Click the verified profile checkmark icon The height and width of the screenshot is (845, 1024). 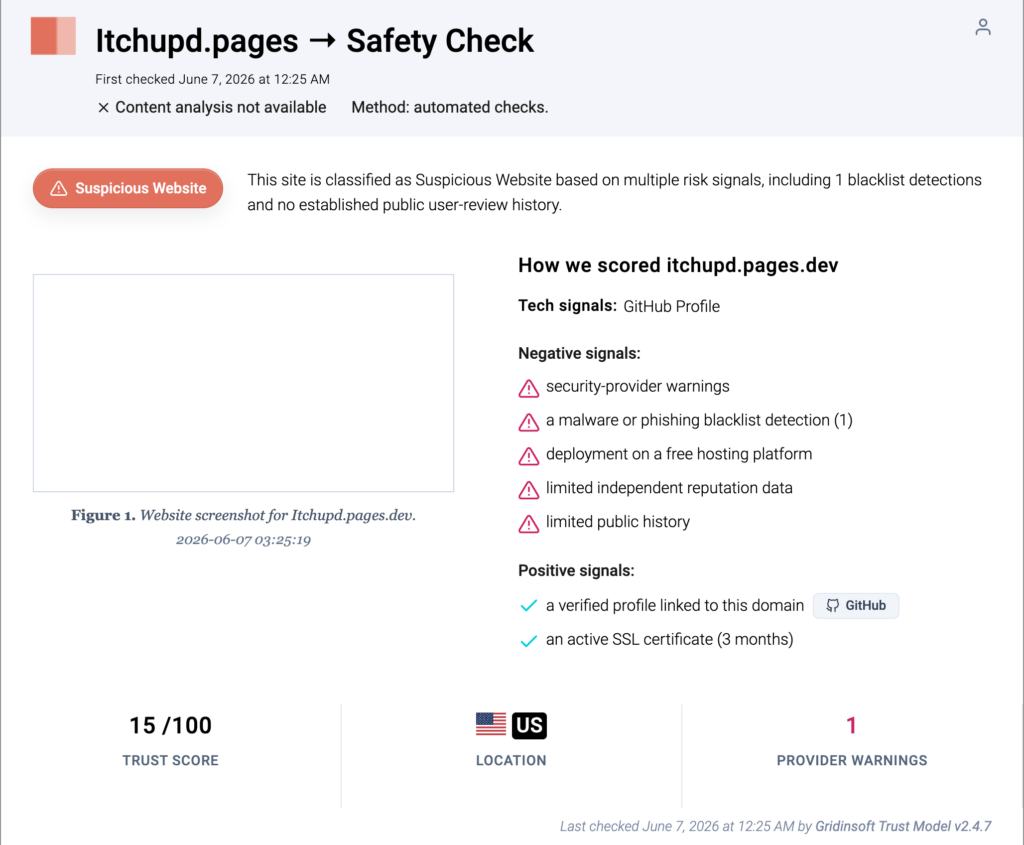point(528,606)
